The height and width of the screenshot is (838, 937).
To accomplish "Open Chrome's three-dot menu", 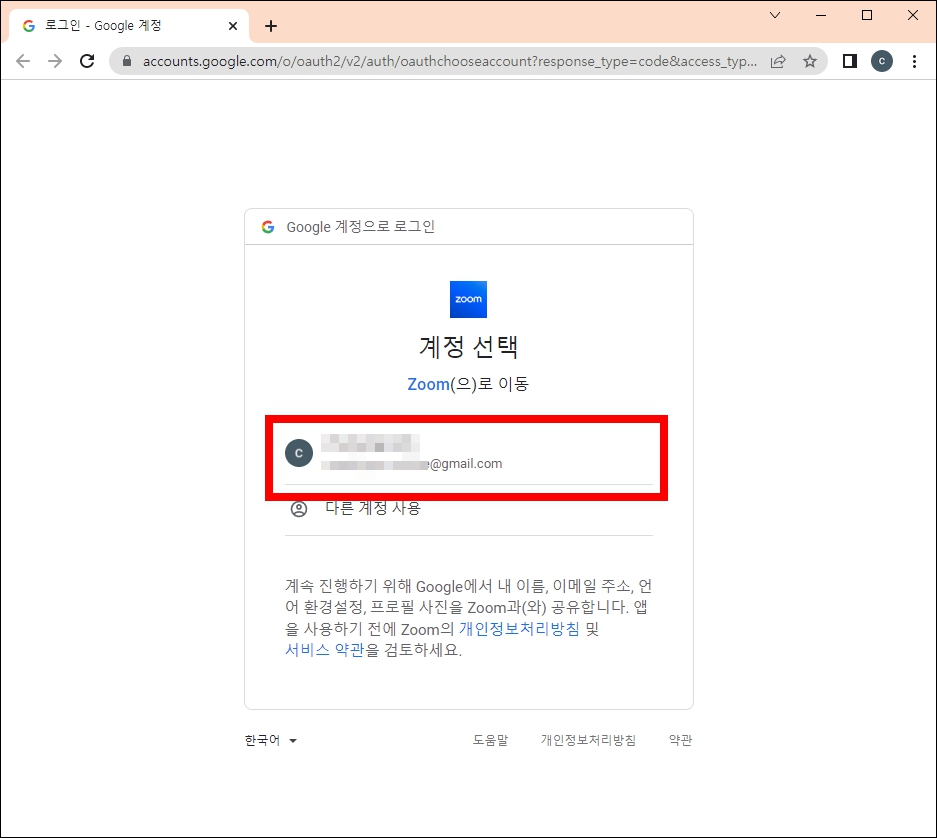I will 915,61.
